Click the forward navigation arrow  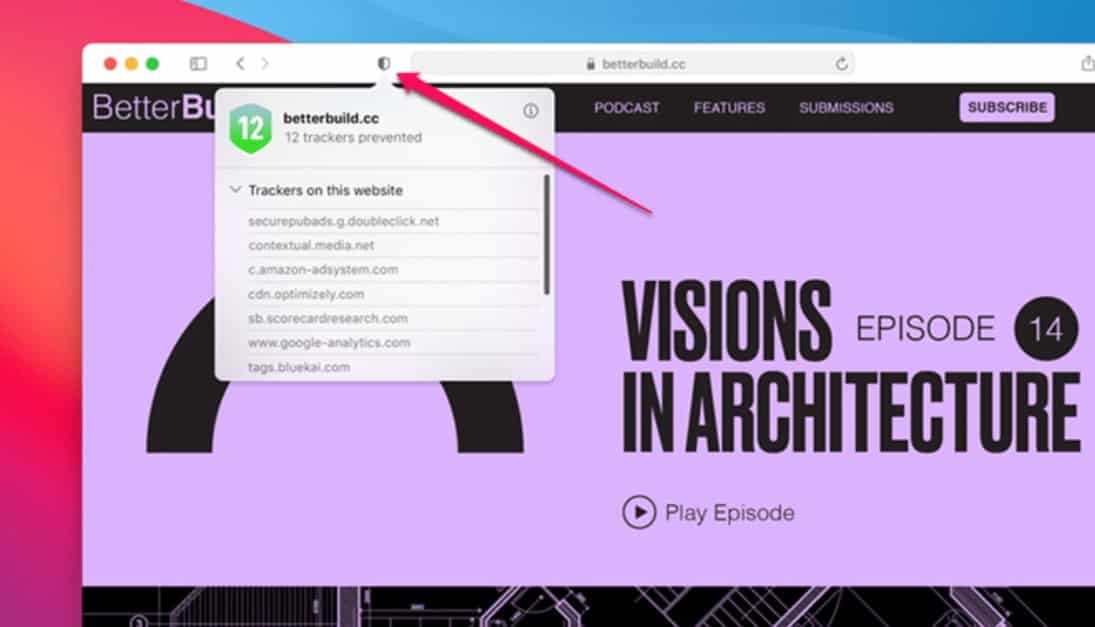265,64
